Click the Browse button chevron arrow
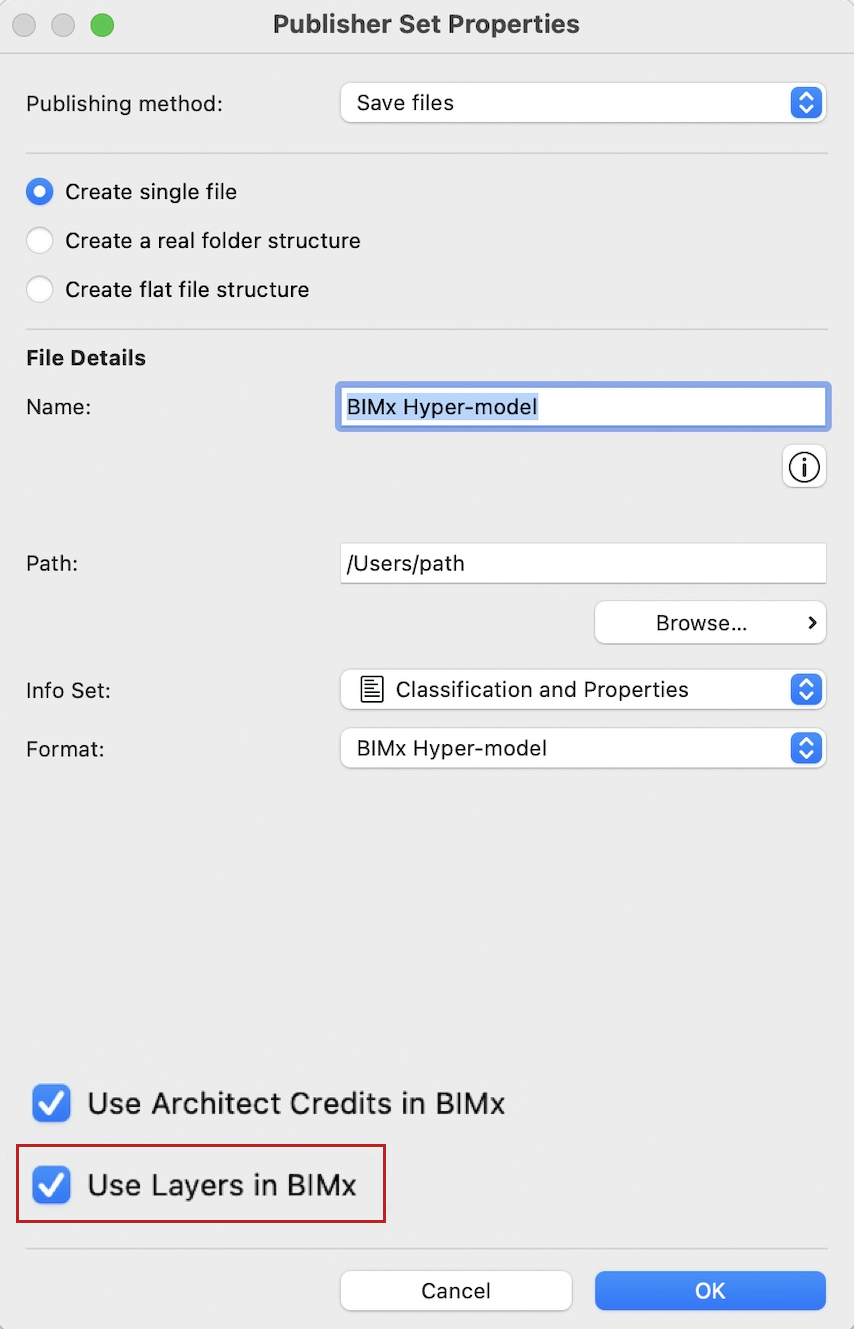Viewport: 854px width, 1329px height. tap(812, 623)
